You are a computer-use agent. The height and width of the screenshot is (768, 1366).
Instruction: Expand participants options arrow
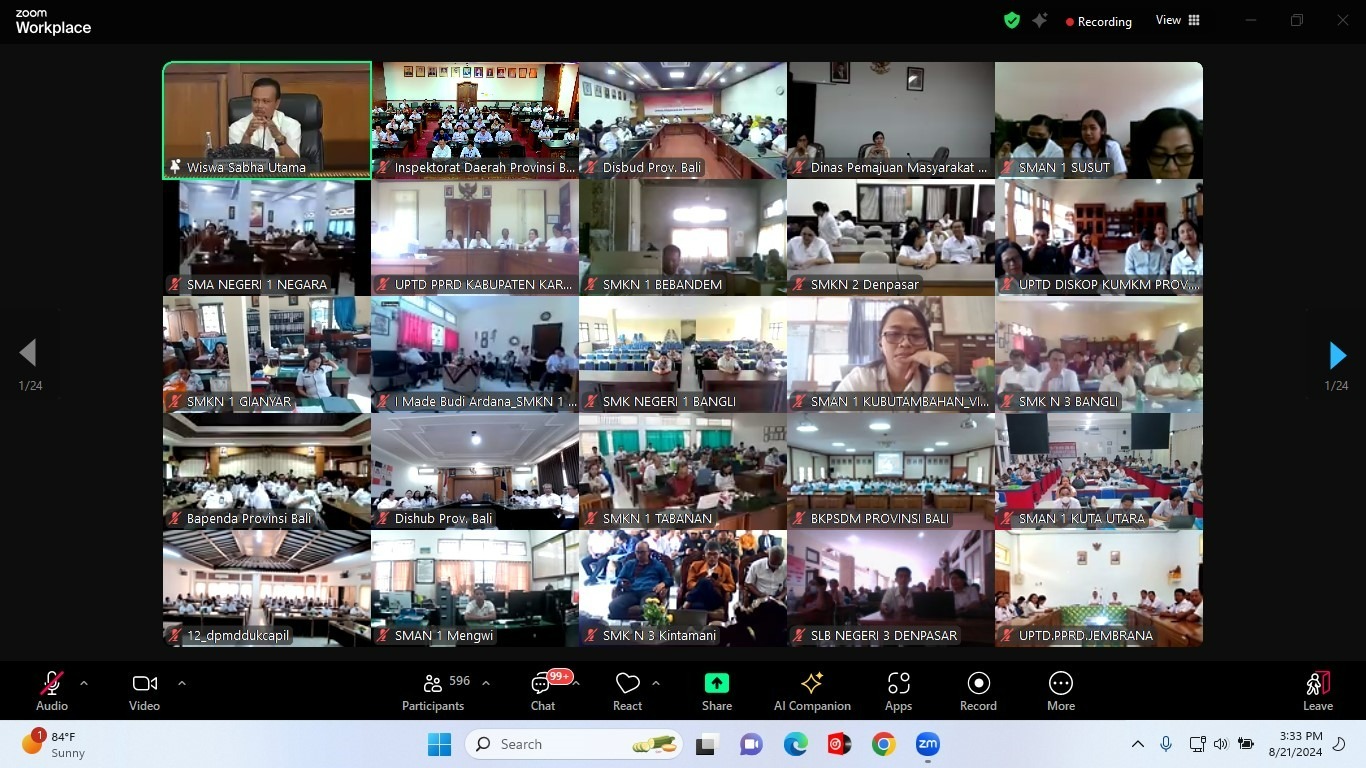[486, 683]
